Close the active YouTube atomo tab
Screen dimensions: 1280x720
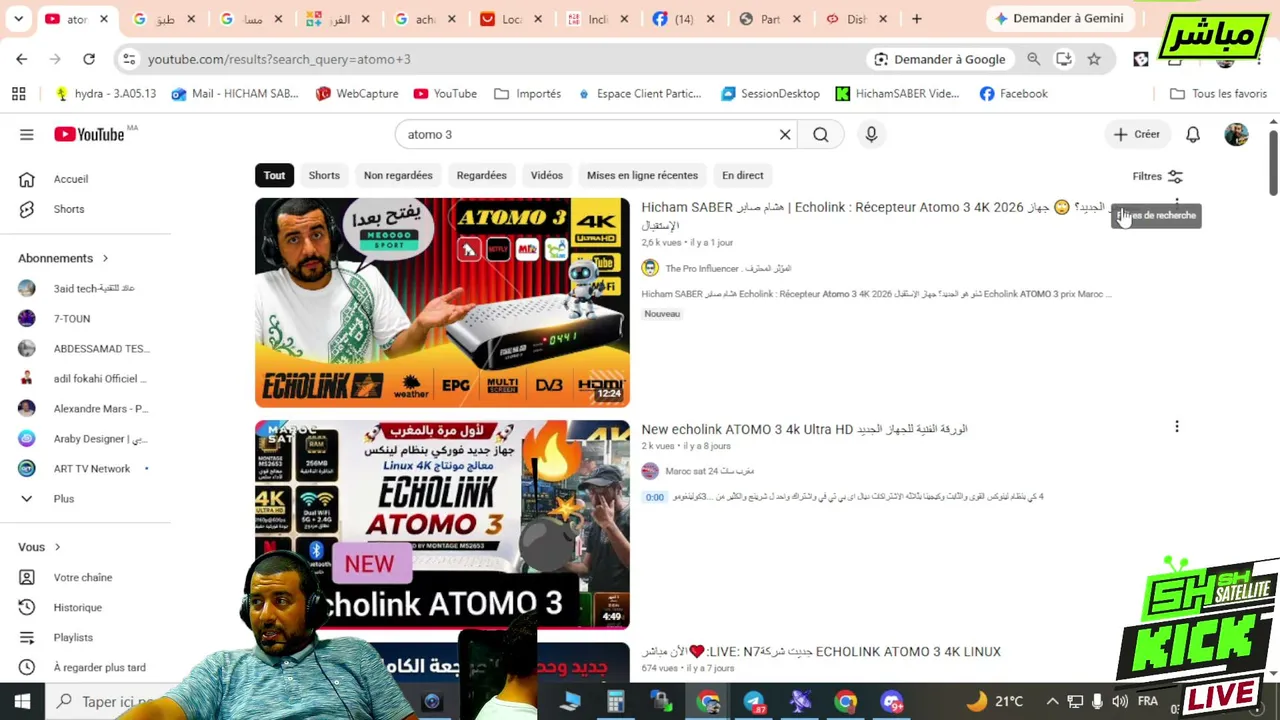(103, 19)
